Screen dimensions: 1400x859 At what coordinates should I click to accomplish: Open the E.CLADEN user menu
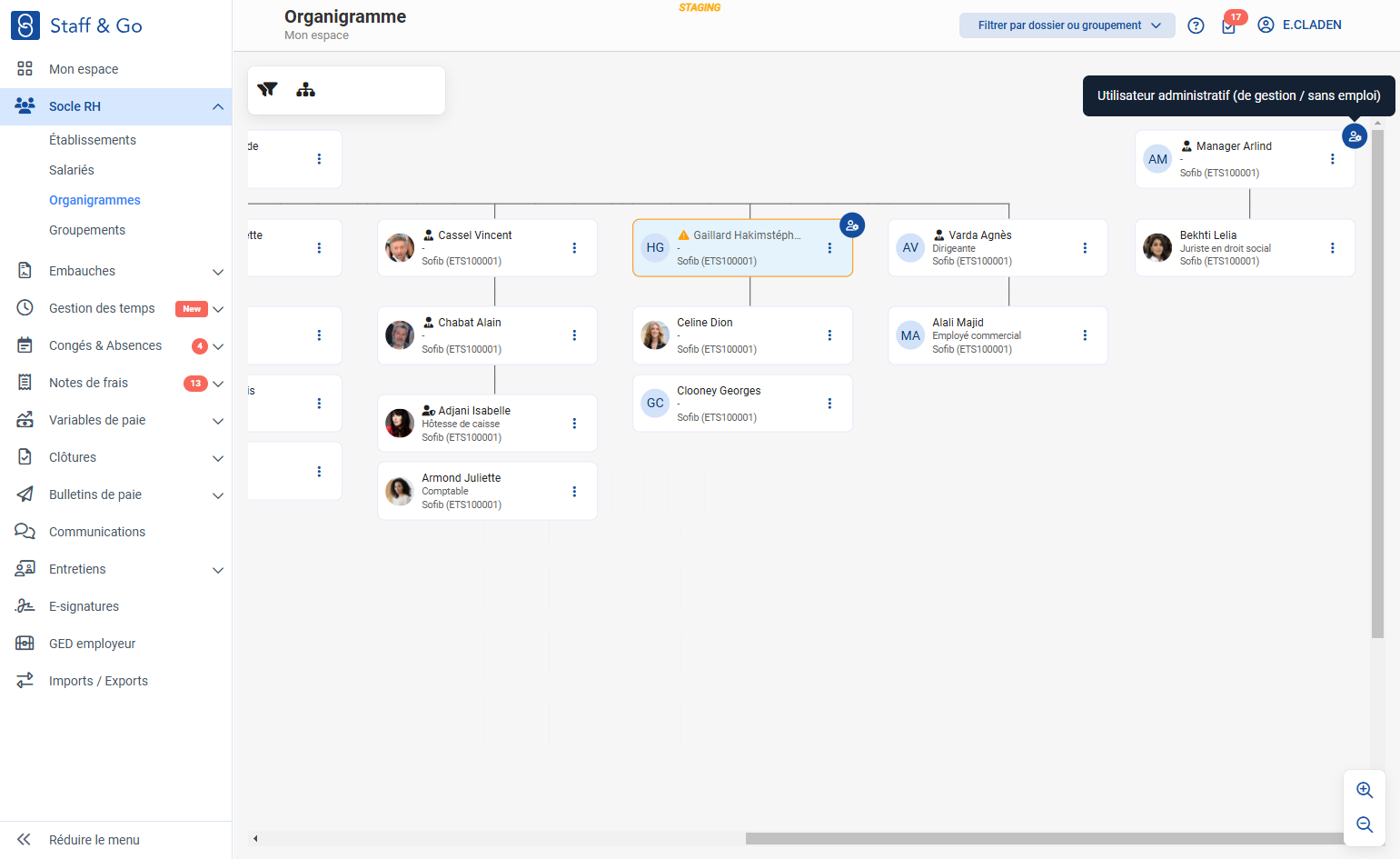1312,25
